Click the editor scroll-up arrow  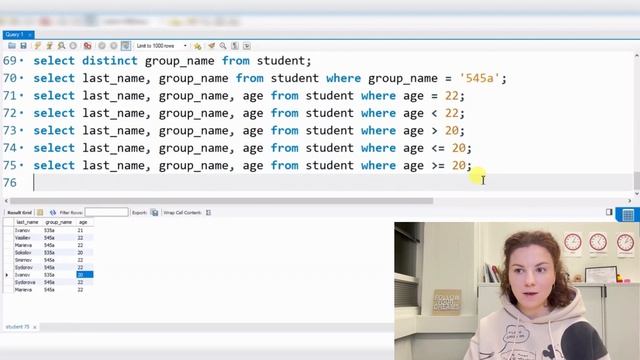tap(636, 56)
